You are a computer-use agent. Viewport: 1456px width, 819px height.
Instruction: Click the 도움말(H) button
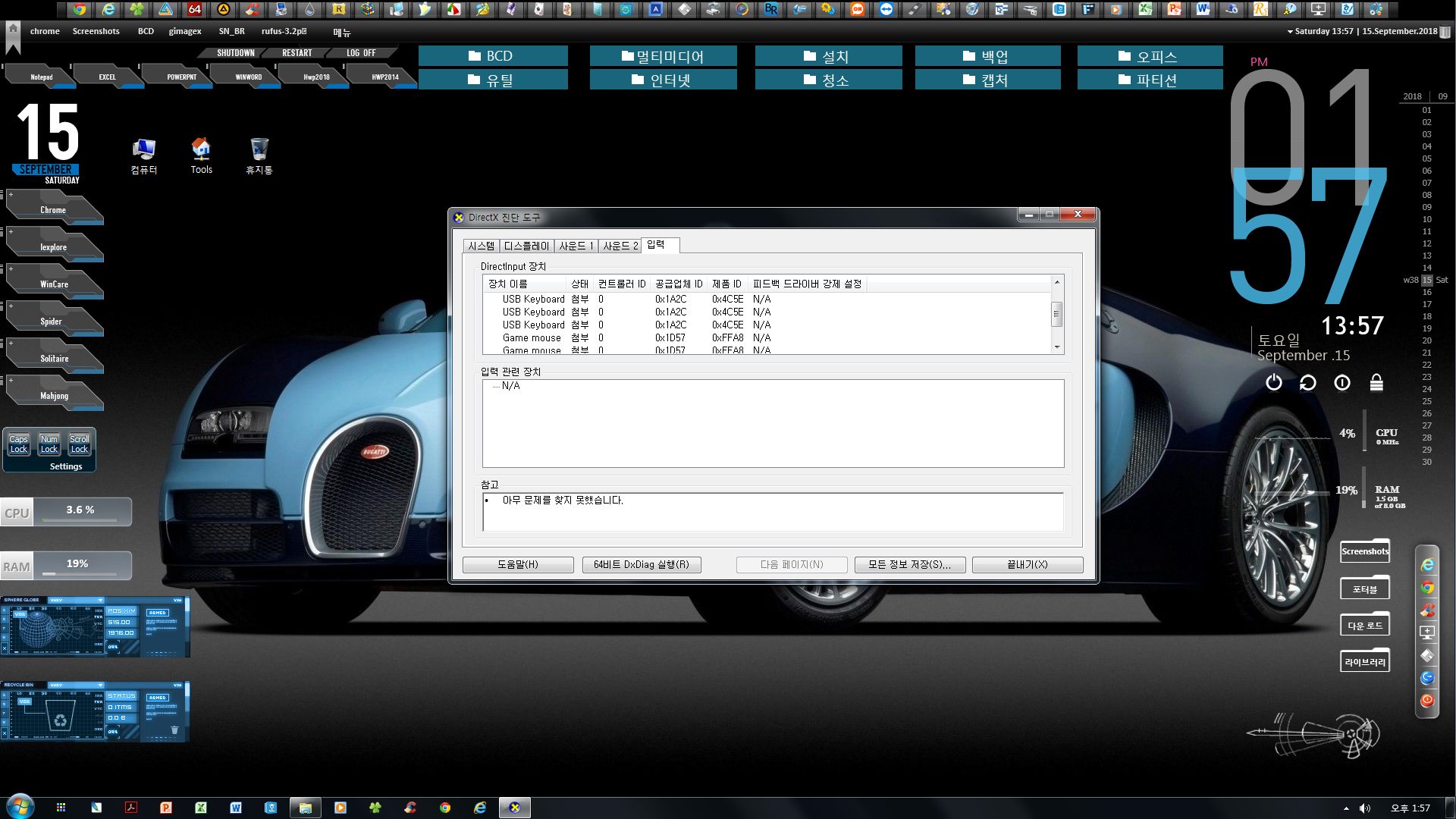pyautogui.click(x=518, y=564)
